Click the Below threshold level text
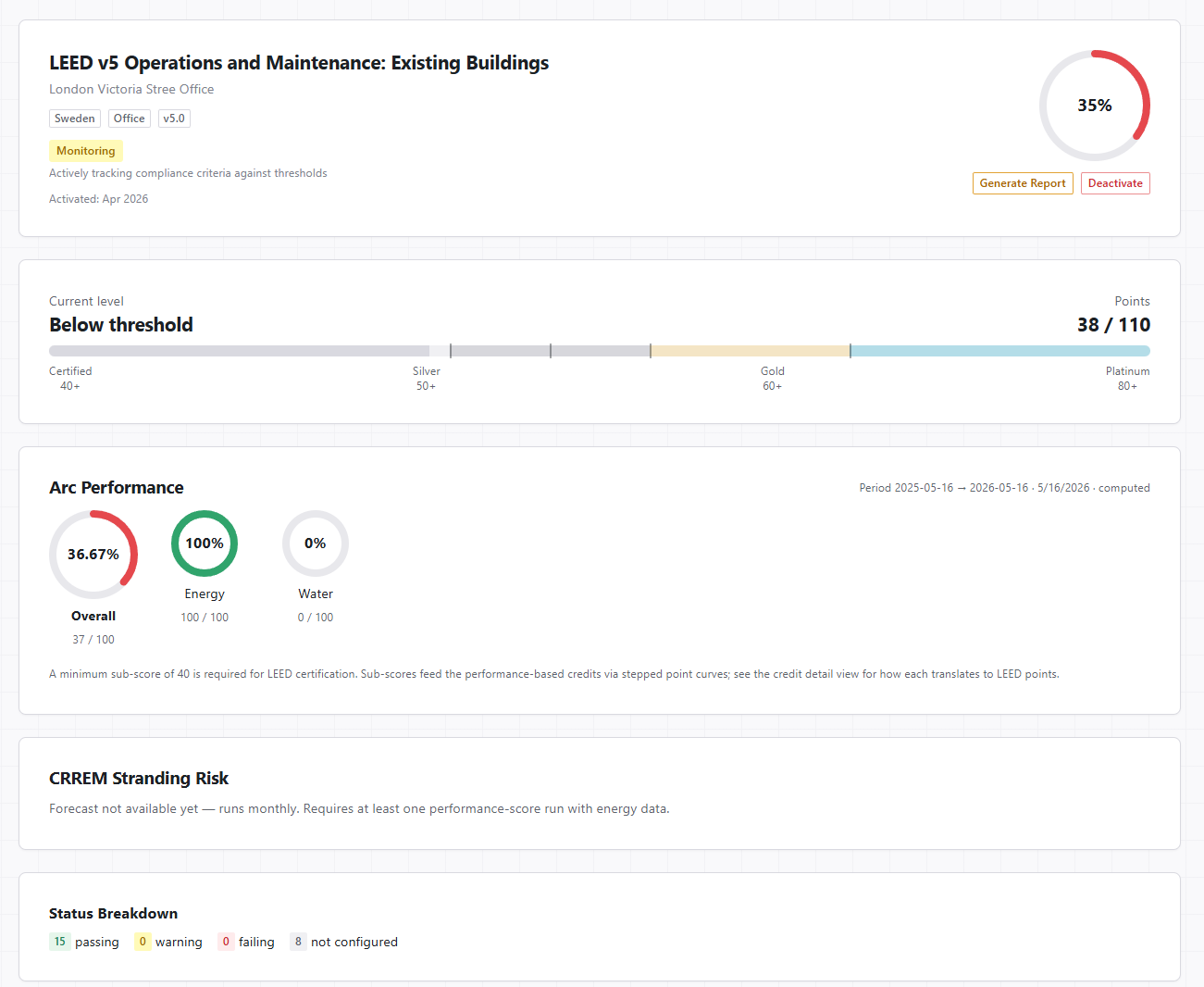This screenshot has width=1204, height=987. pyautogui.click(x=121, y=325)
